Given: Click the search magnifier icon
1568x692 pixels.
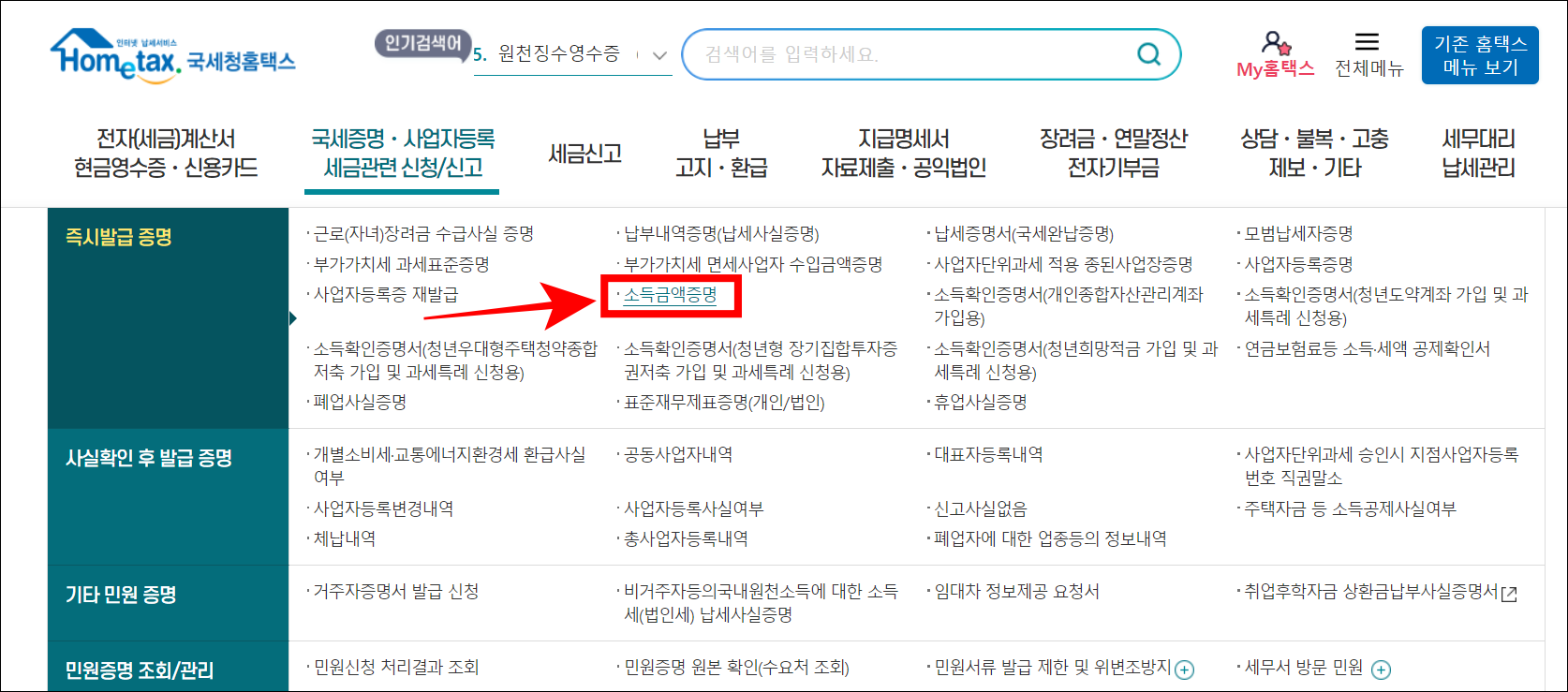Looking at the screenshot, I should click(1148, 54).
